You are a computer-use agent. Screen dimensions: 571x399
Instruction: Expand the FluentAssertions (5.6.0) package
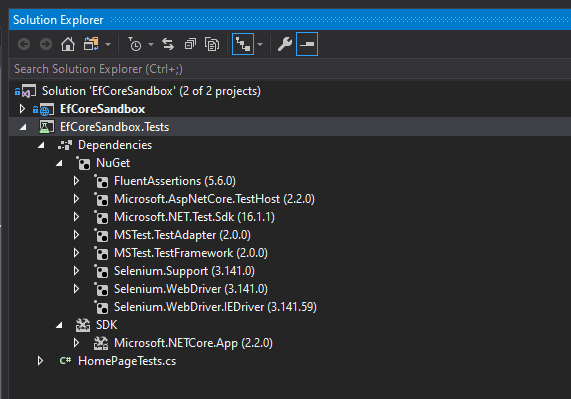pos(76,181)
